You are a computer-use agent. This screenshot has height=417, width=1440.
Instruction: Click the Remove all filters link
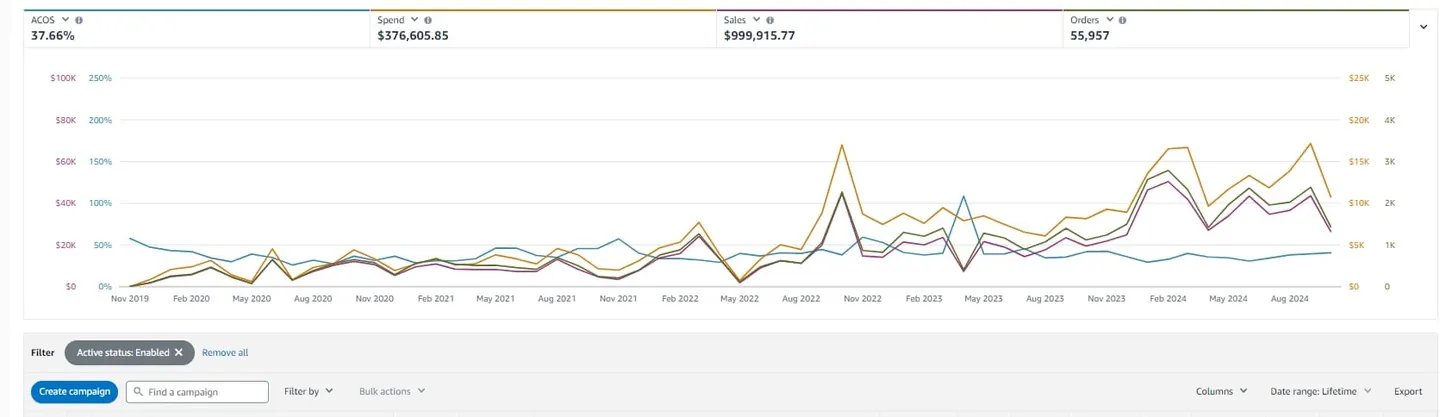pos(225,353)
